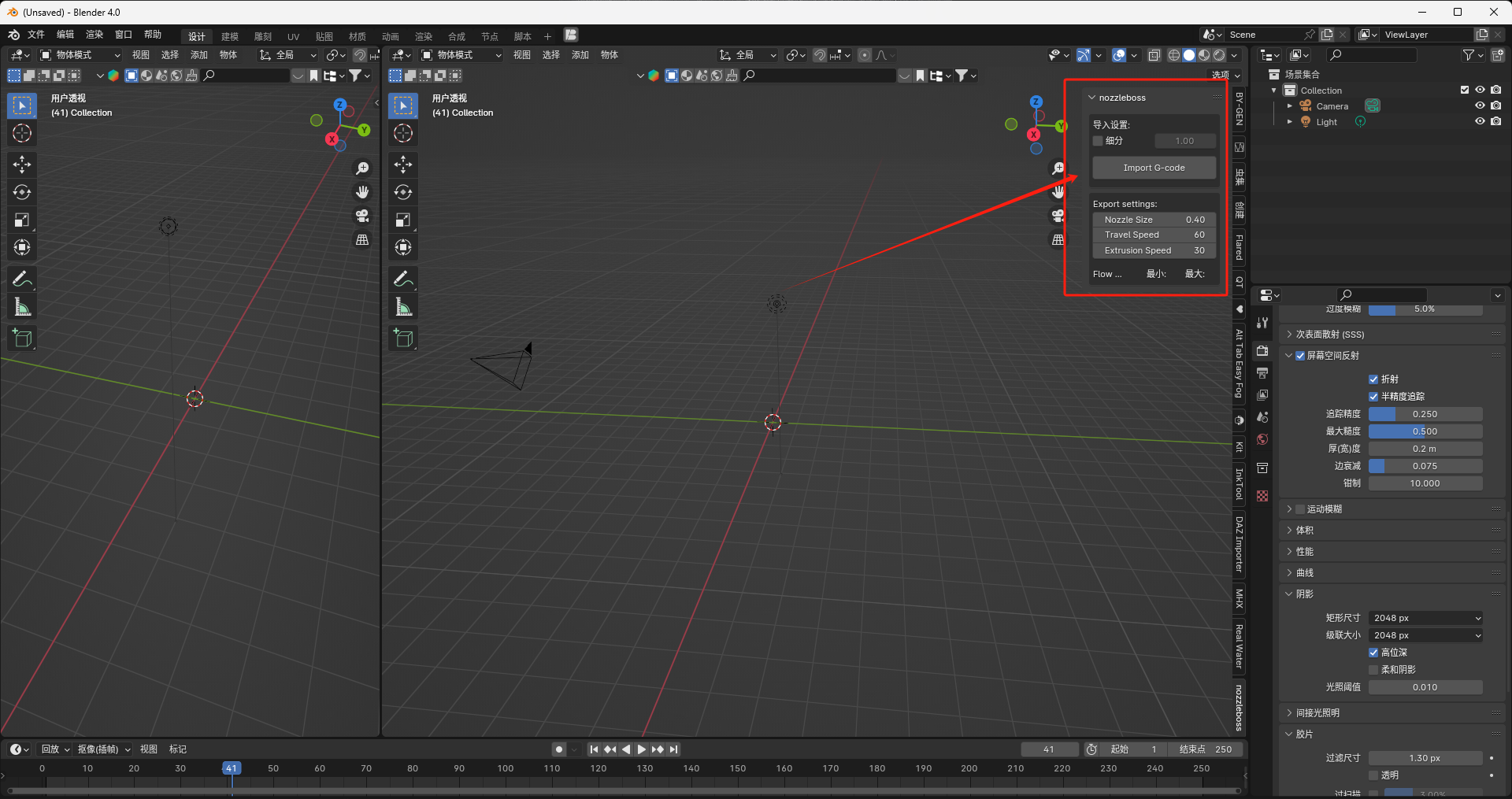Open the 回放 playback popover
The image size is (1512, 799).
pyautogui.click(x=55, y=749)
